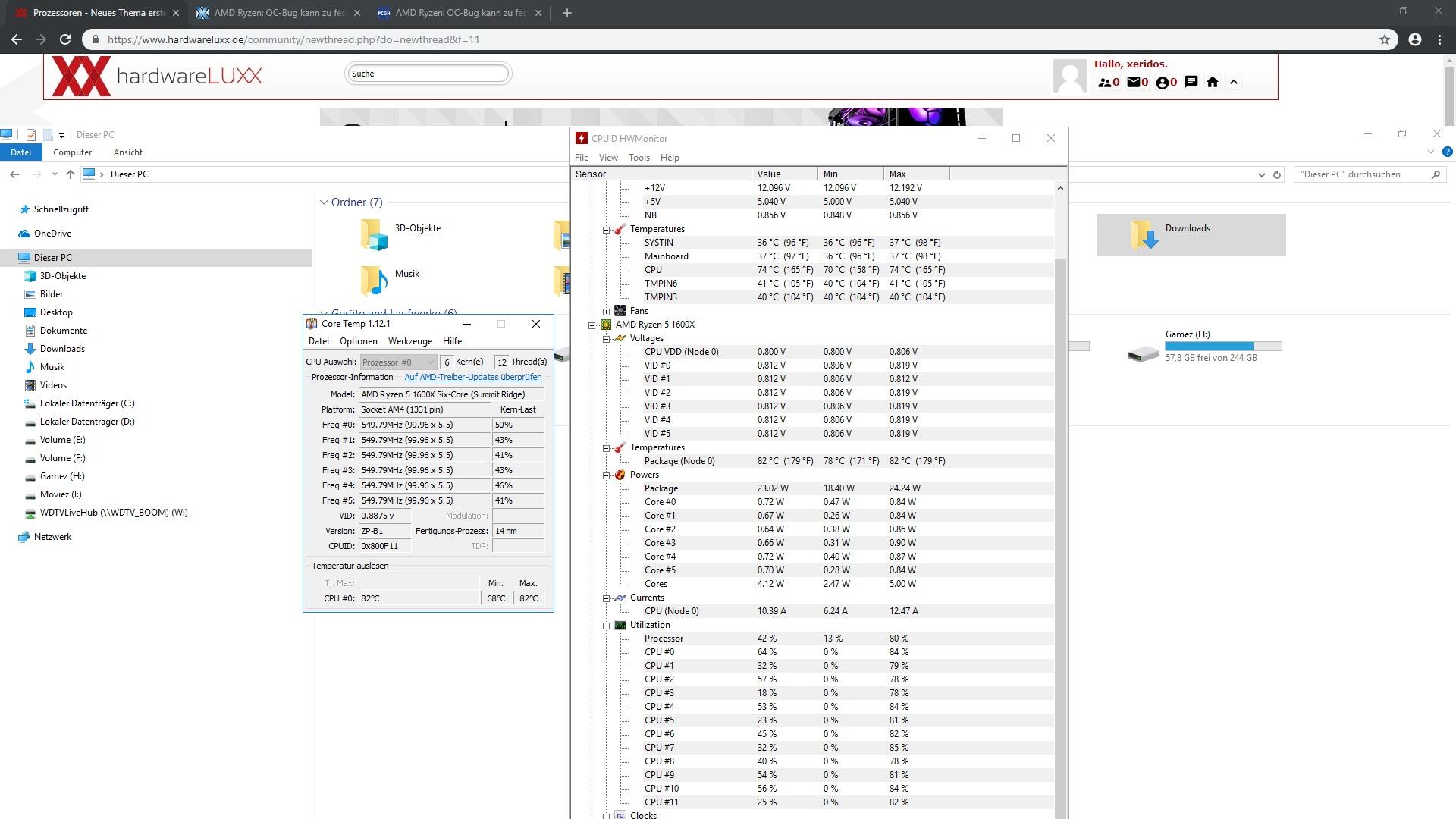Screen dimensions: 1456x819
Task: Open Explorer help question mark icon
Action: point(1447,152)
